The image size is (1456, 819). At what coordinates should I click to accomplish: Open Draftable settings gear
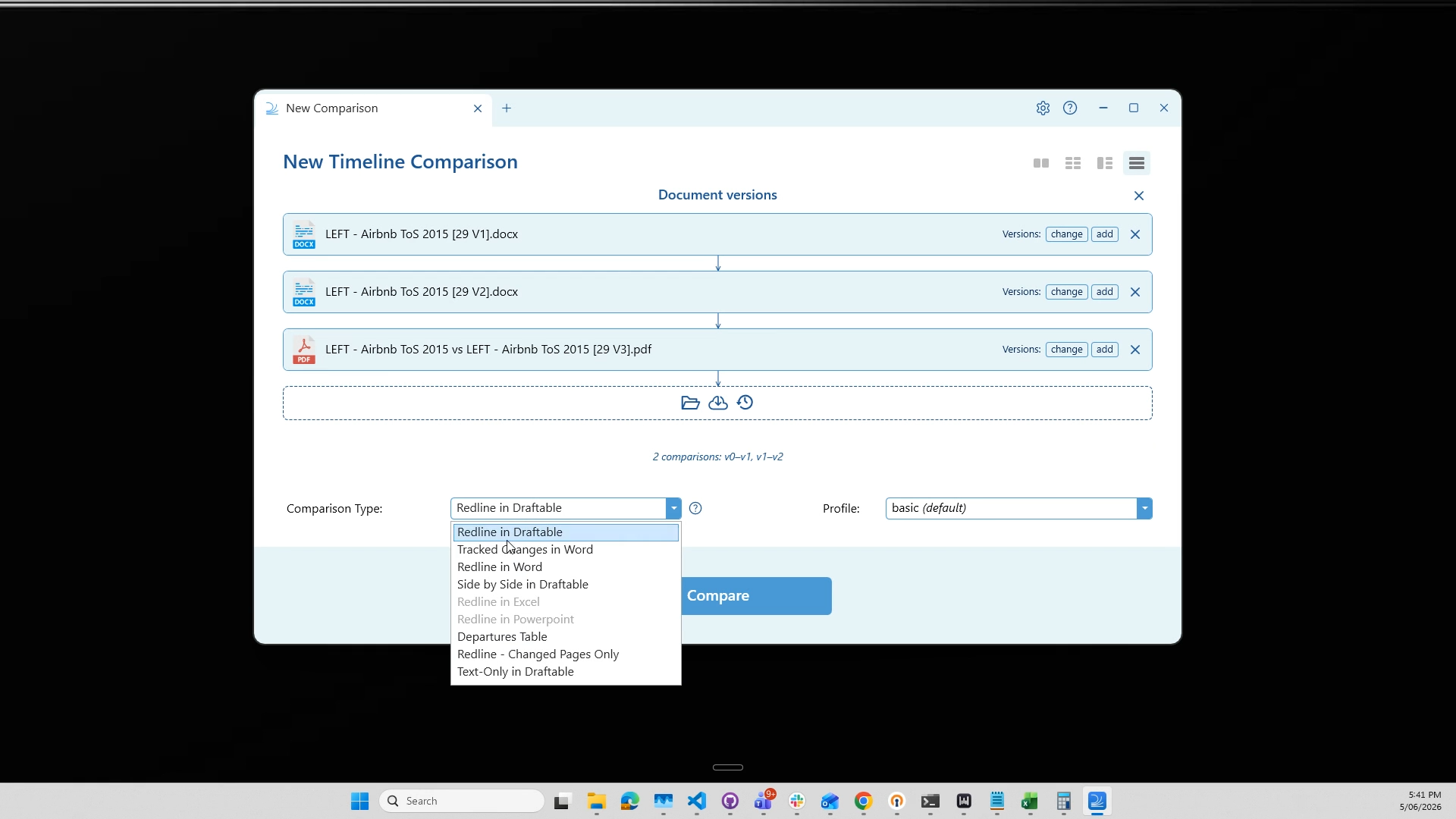[x=1043, y=108]
